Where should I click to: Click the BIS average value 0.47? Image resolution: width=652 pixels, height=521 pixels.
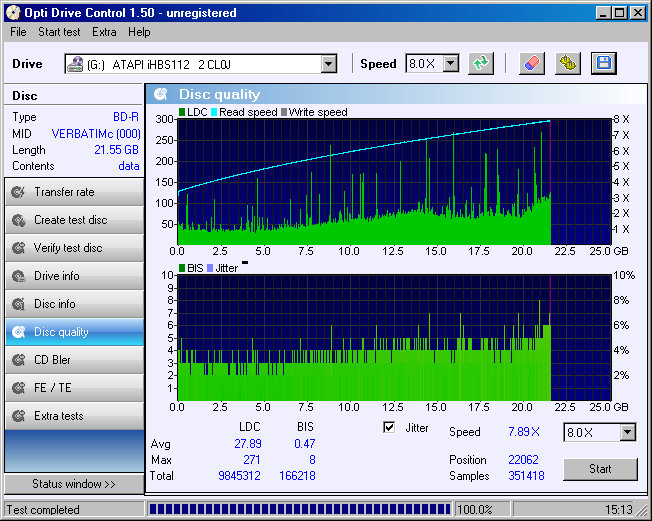click(x=305, y=444)
